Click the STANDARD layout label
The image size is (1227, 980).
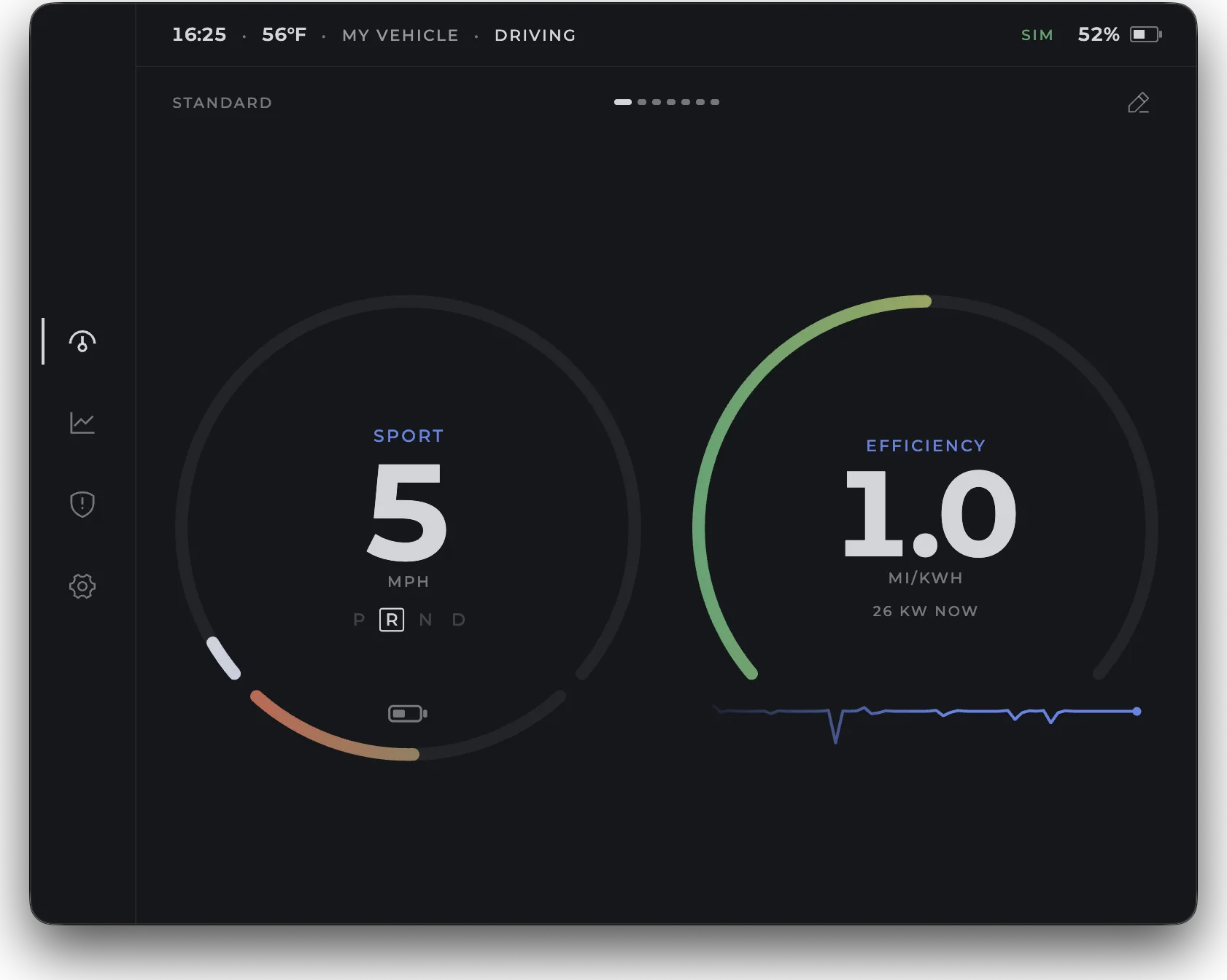(x=222, y=103)
